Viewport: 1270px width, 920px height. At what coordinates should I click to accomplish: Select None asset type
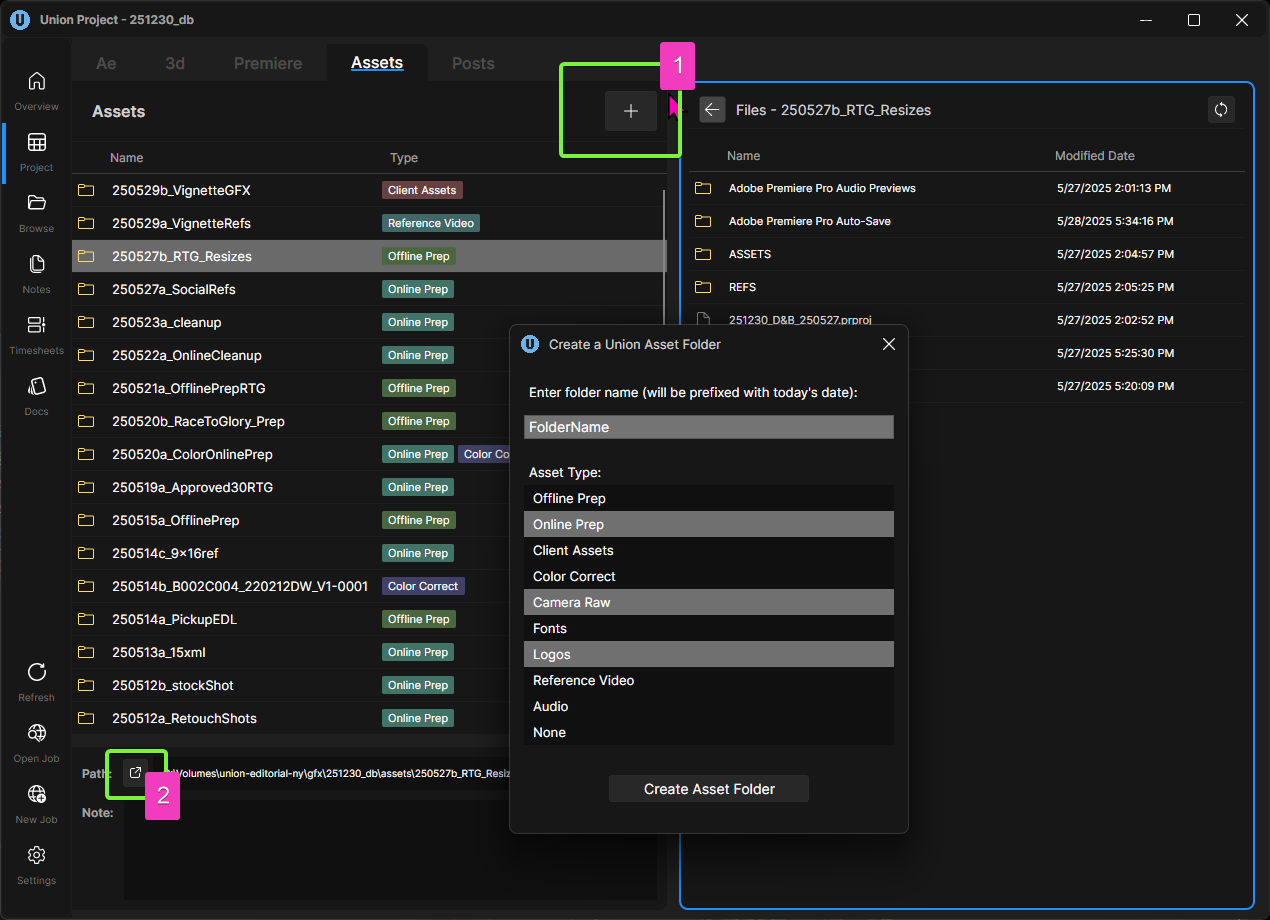pos(709,732)
